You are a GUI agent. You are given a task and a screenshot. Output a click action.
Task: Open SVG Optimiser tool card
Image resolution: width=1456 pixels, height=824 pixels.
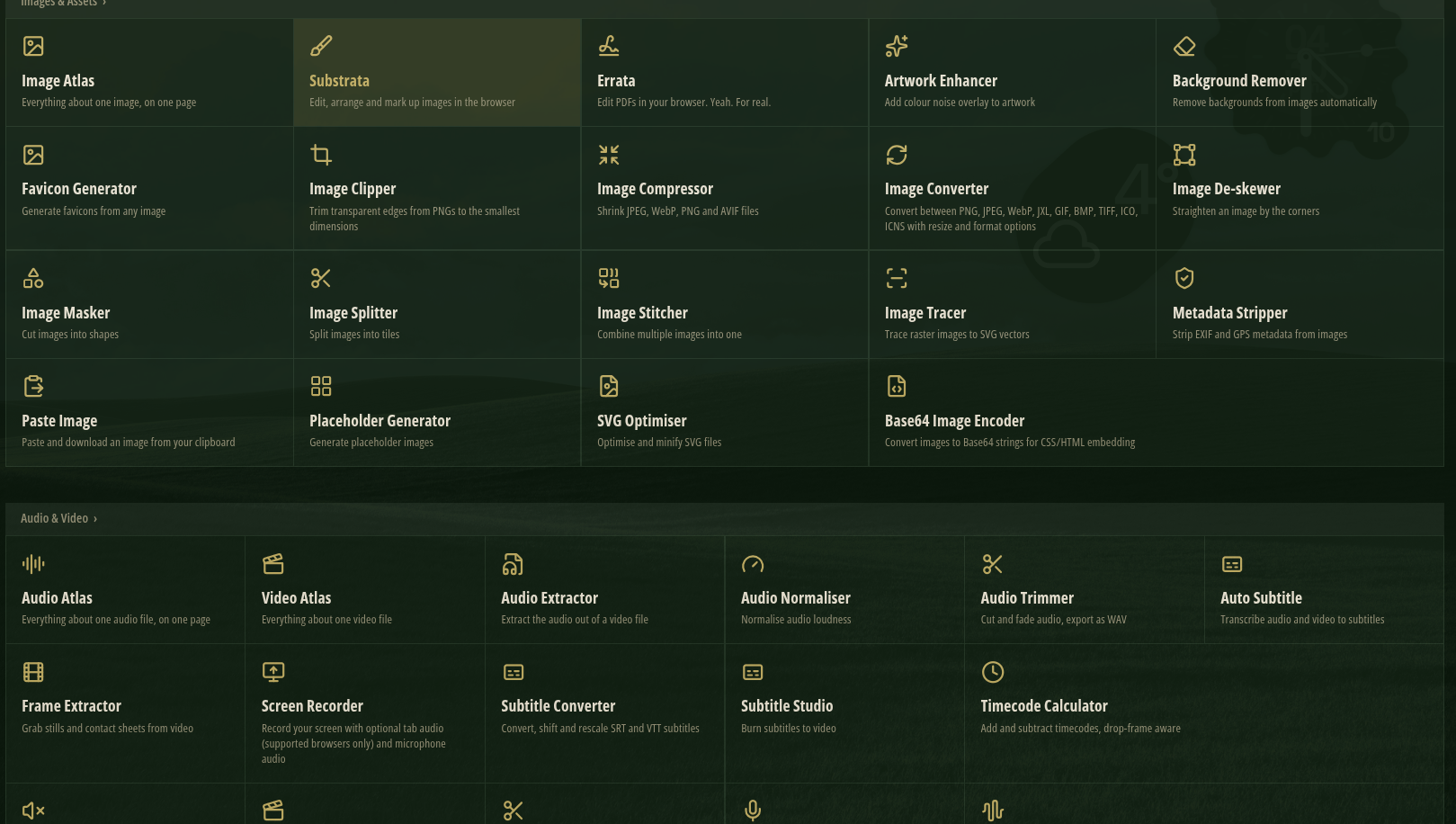pos(725,413)
